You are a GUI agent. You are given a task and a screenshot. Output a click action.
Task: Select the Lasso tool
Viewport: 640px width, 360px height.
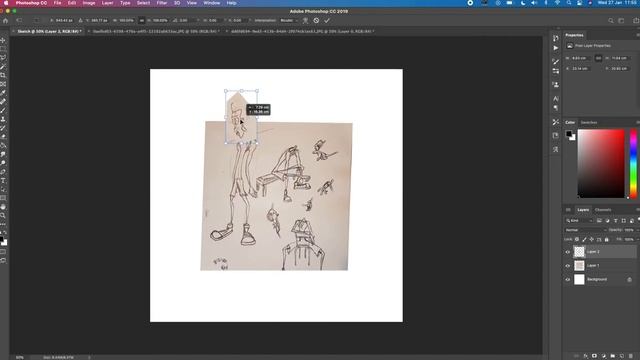(3, 58)
